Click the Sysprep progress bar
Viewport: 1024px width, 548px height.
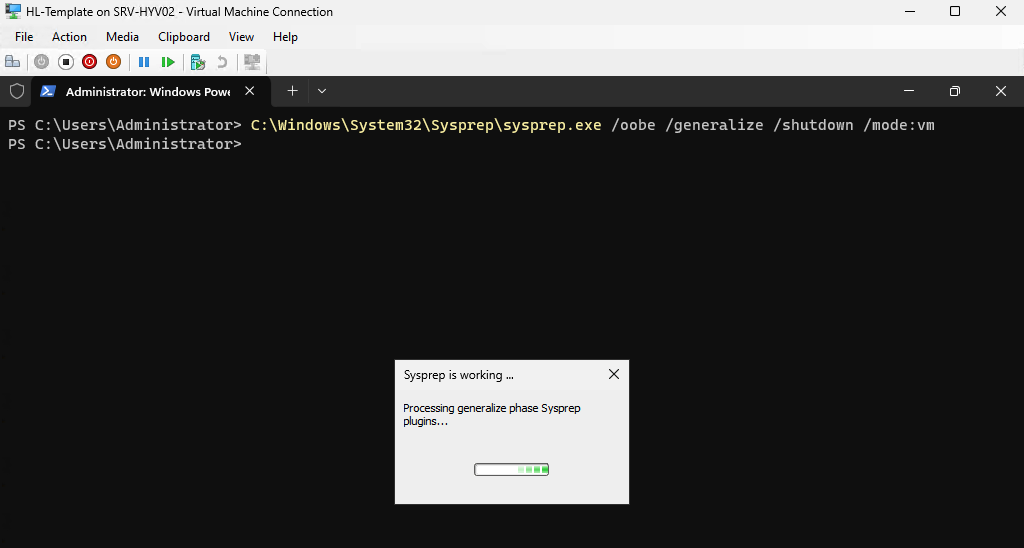[x=511, y=469]
